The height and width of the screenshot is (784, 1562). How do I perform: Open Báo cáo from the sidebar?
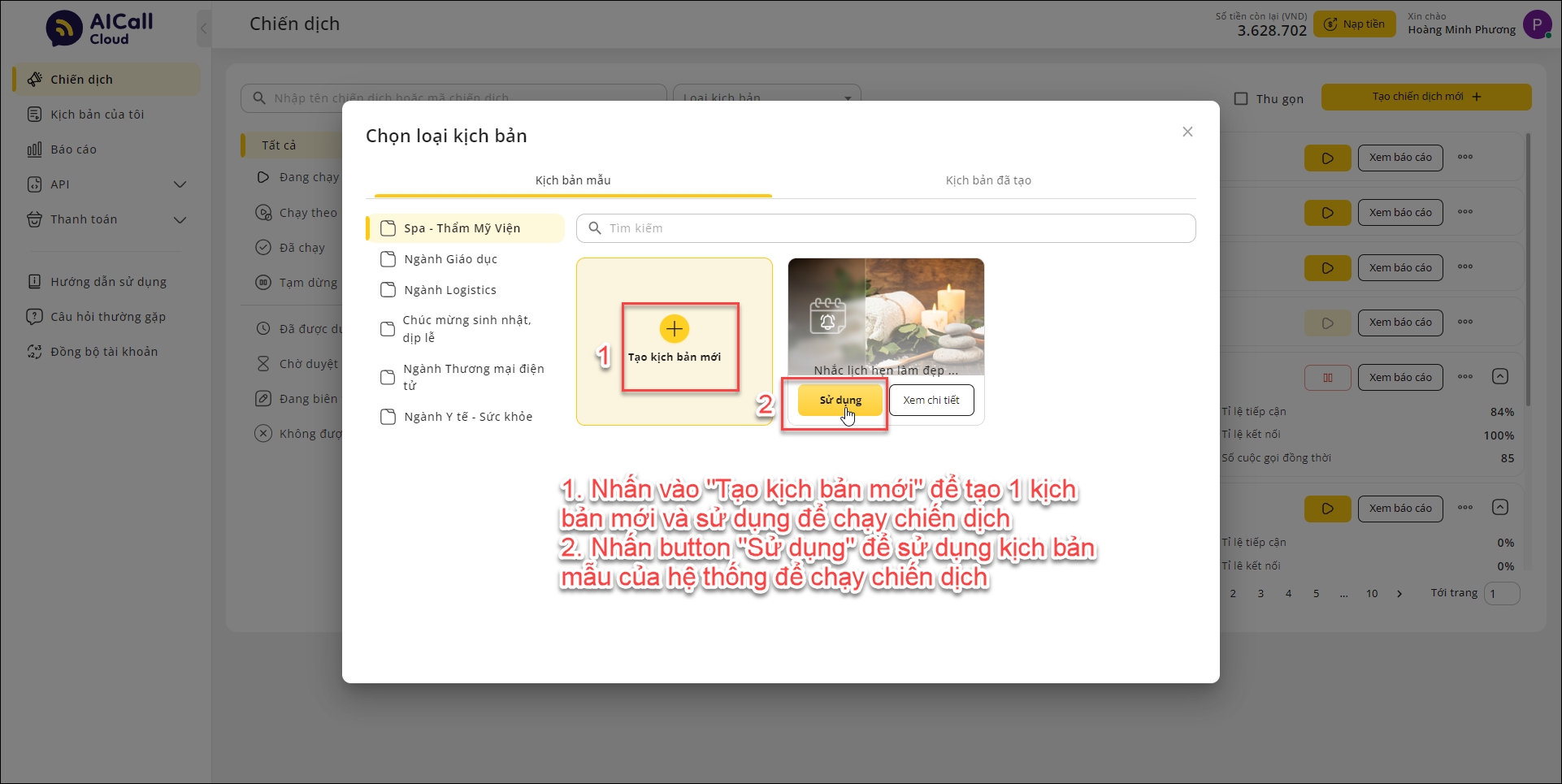coord(73,149)
